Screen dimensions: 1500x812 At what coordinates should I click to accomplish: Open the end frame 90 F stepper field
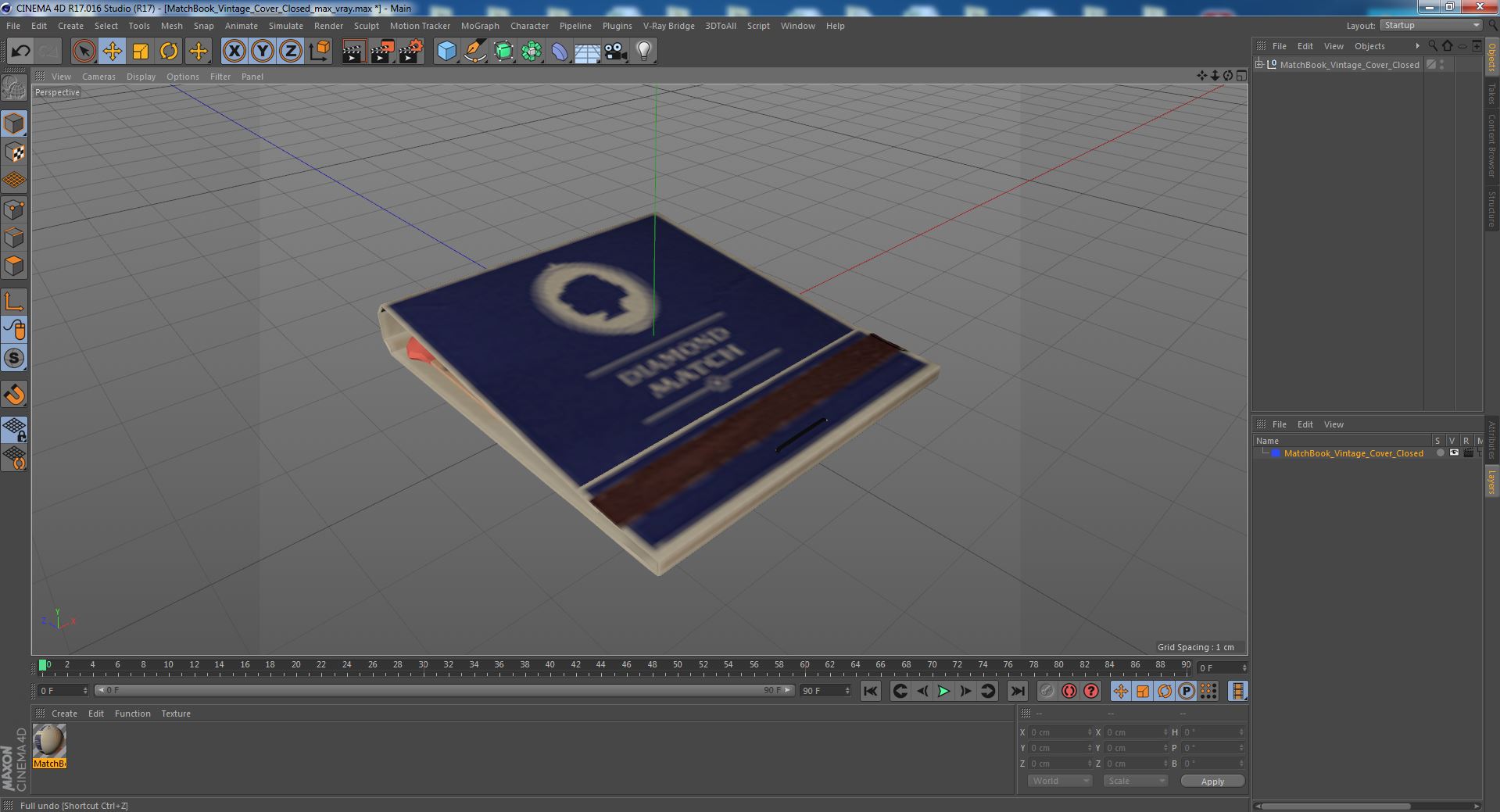click(825, 691)
